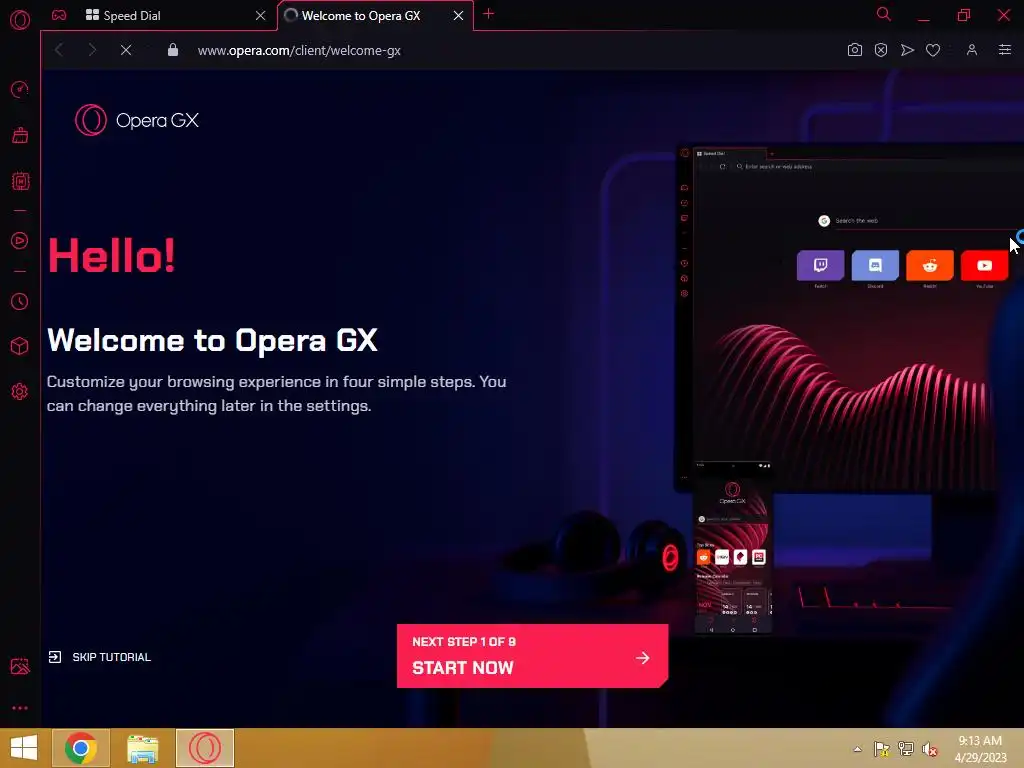The height and width of the screenshot is (768, 1024).
Task: Click the Twitch tile in preview image
Action: coord(820,265)
